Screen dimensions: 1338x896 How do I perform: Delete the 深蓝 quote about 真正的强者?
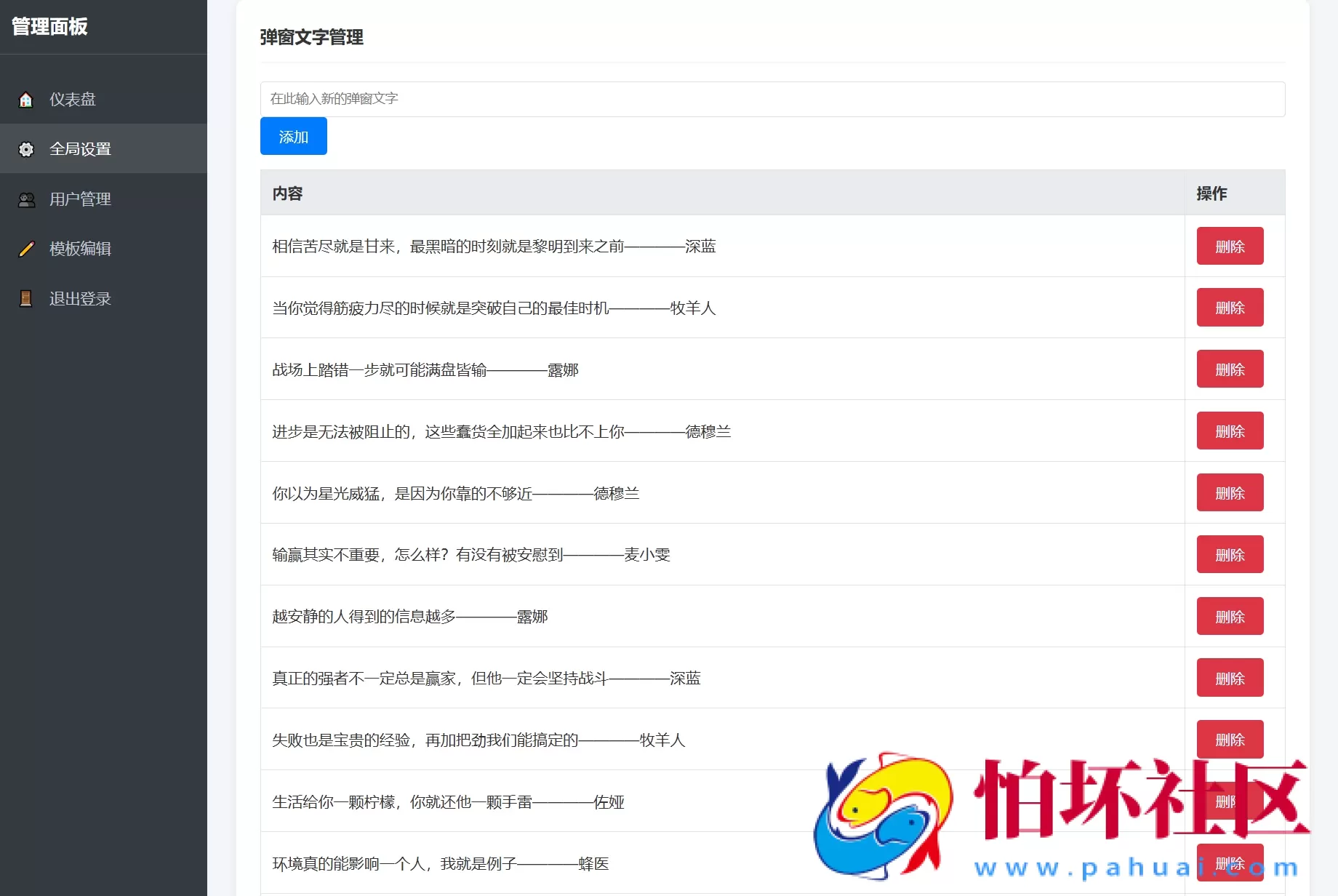1229,677
